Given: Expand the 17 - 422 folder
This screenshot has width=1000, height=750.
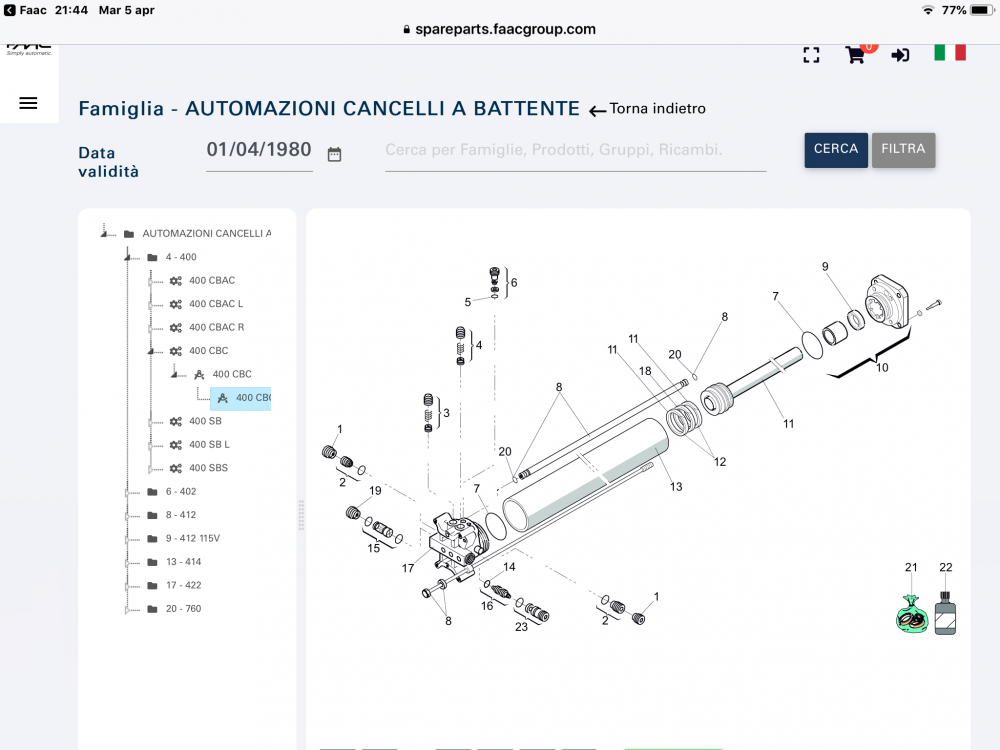Looking at the screenshot, I should [x=128, y=585].
